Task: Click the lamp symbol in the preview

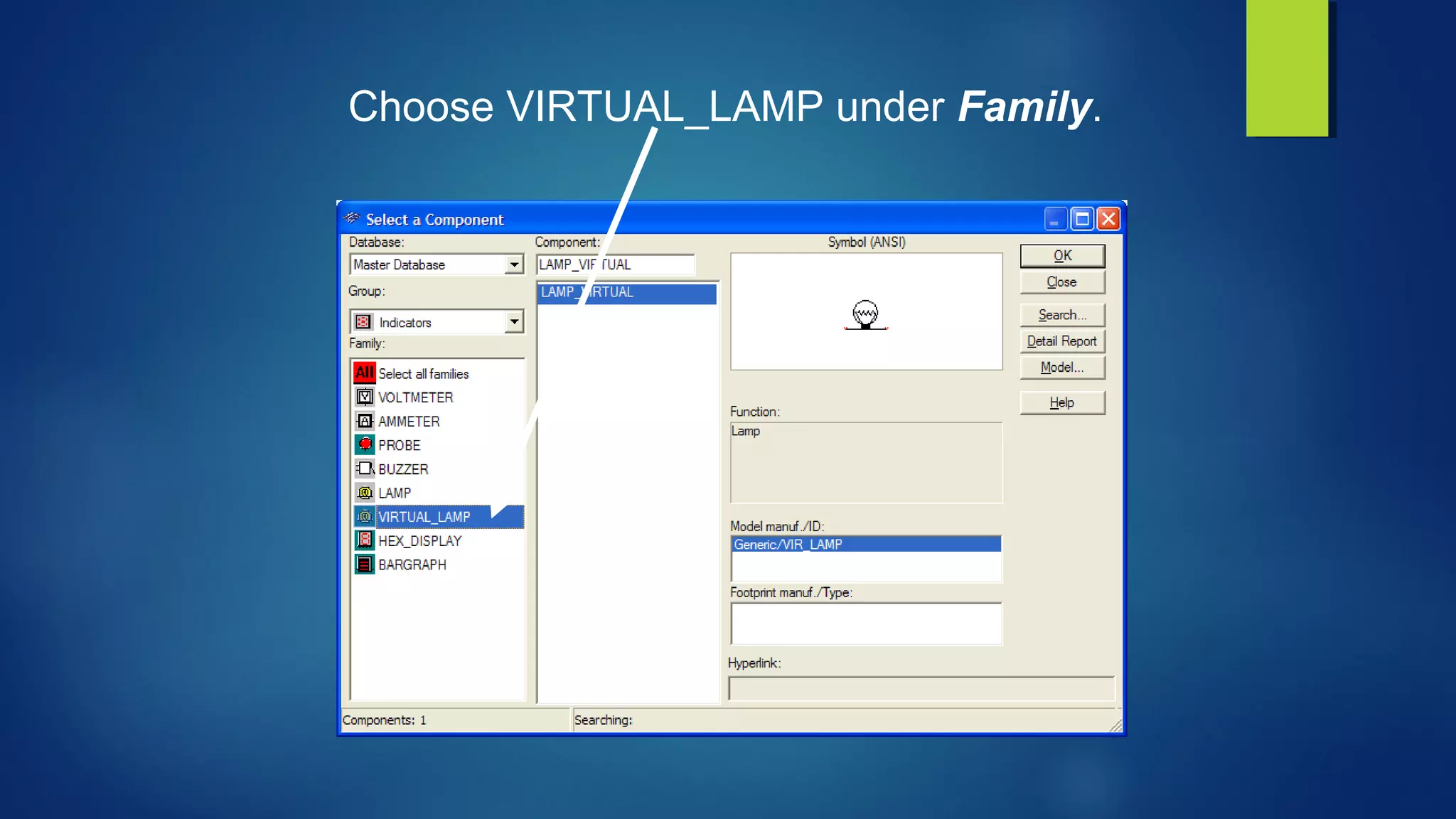Action: [866, 314]
